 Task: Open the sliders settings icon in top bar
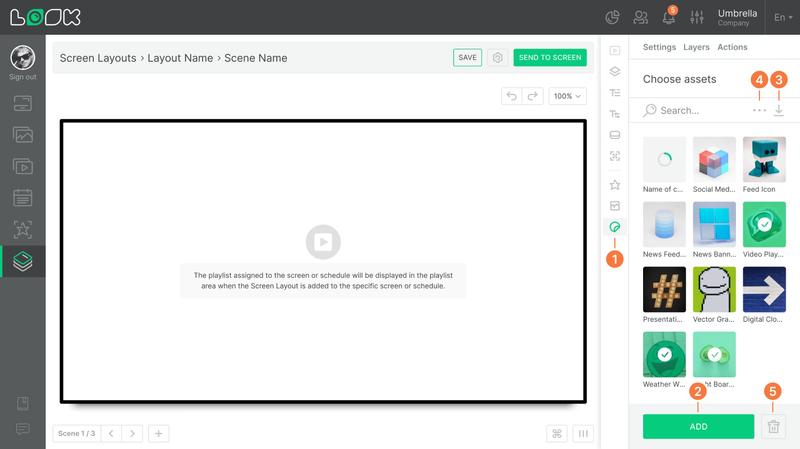[697, 17]
